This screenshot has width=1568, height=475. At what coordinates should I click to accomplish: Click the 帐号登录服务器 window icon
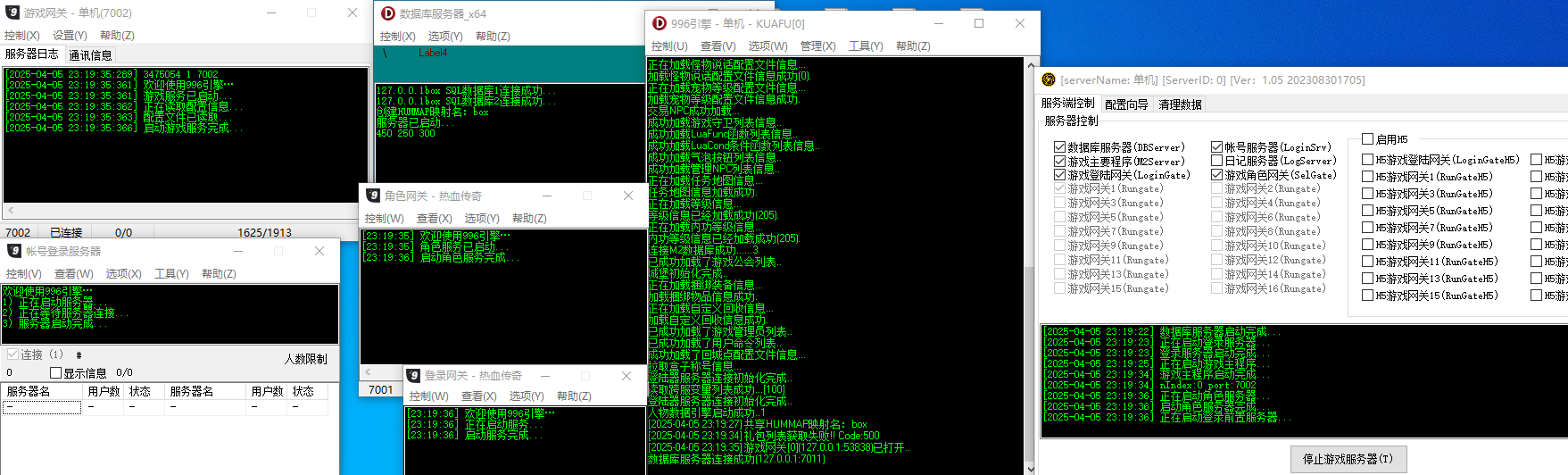[x=14, y=251]
